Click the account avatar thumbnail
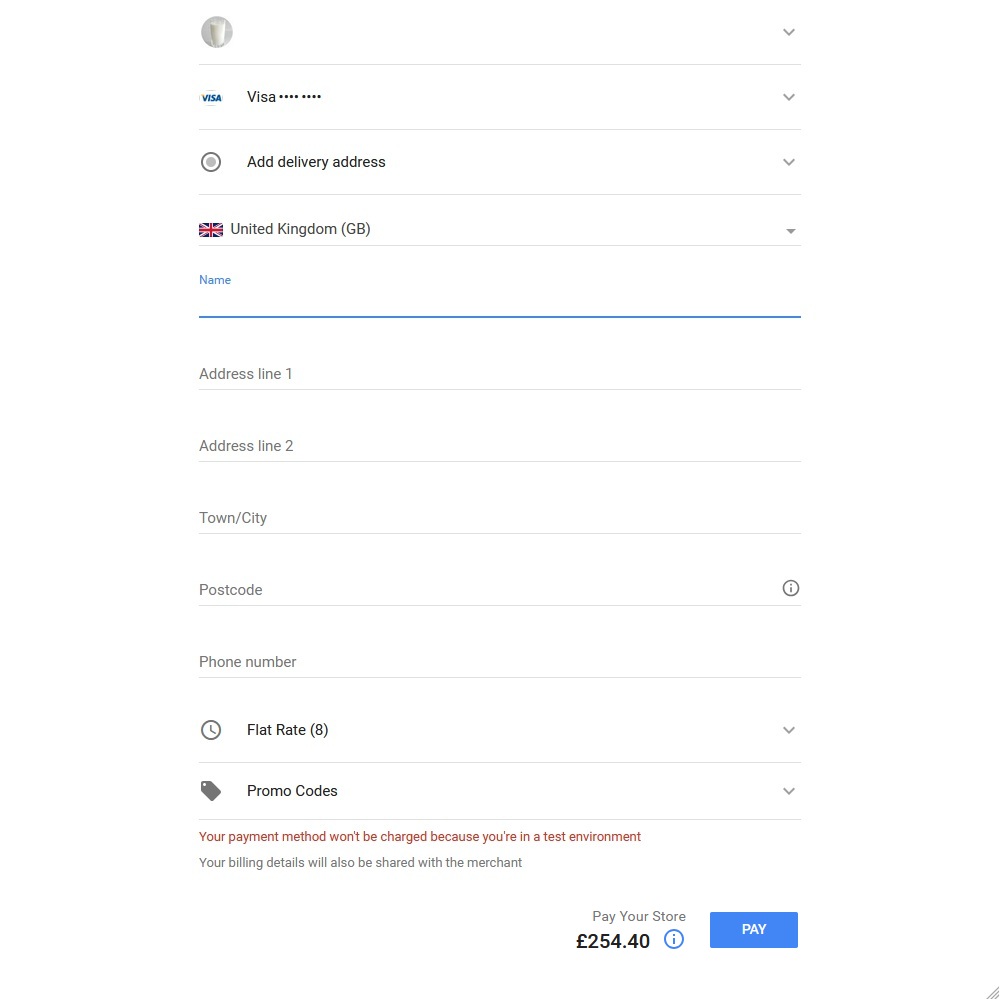Viewport: 1000px width, 1000px height. click(217, 32)
